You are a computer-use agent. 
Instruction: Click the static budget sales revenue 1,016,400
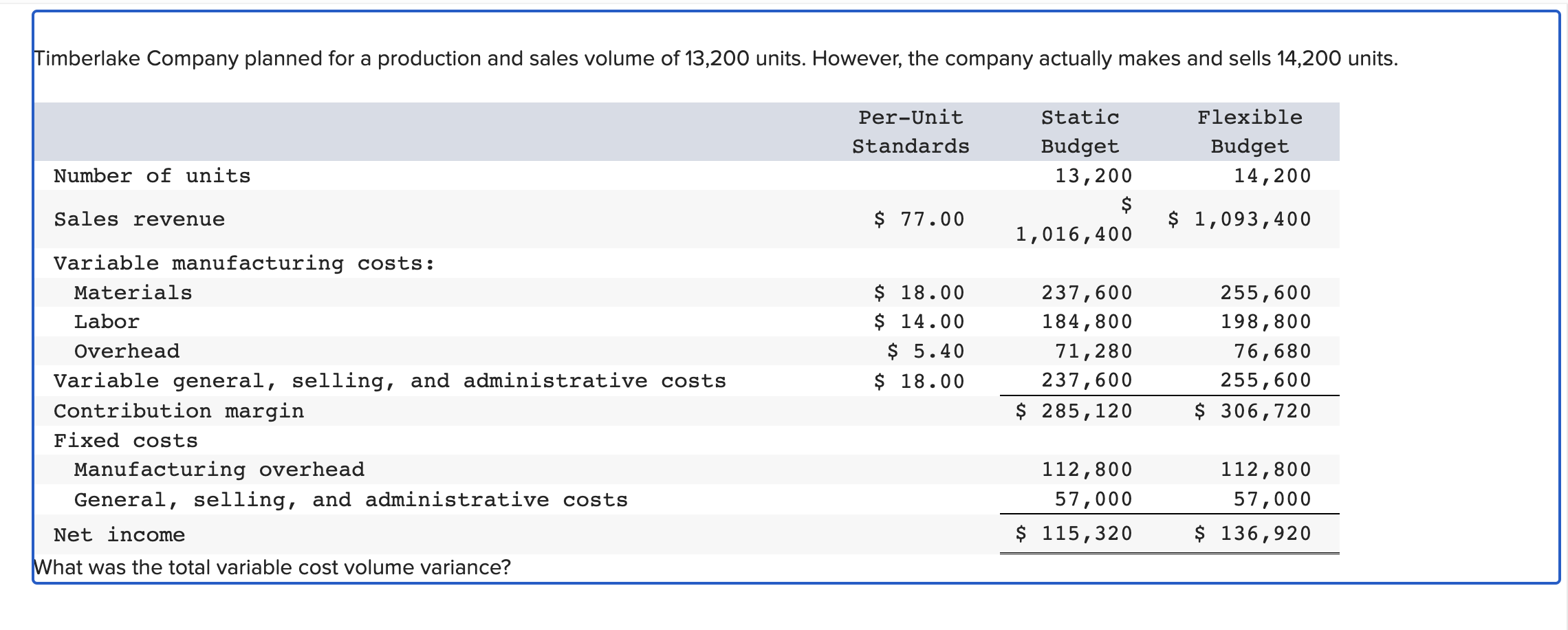click(x=1074, y=235)
